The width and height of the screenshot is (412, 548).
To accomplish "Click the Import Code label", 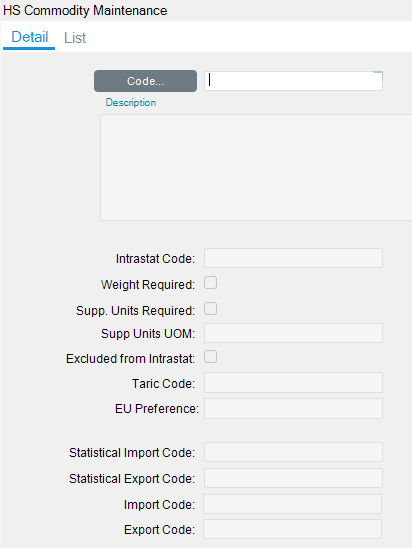I will pyautogui.click(x=159, y=505).
